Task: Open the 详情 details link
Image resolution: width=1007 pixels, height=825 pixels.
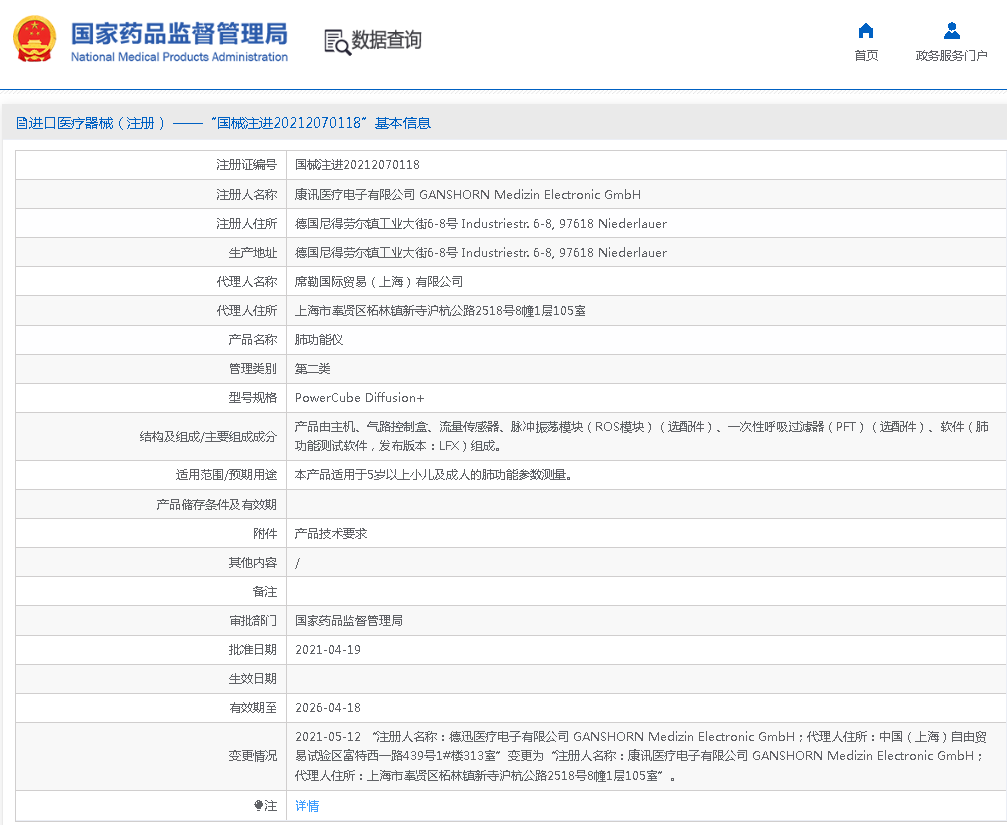Action: pos(307,806)
